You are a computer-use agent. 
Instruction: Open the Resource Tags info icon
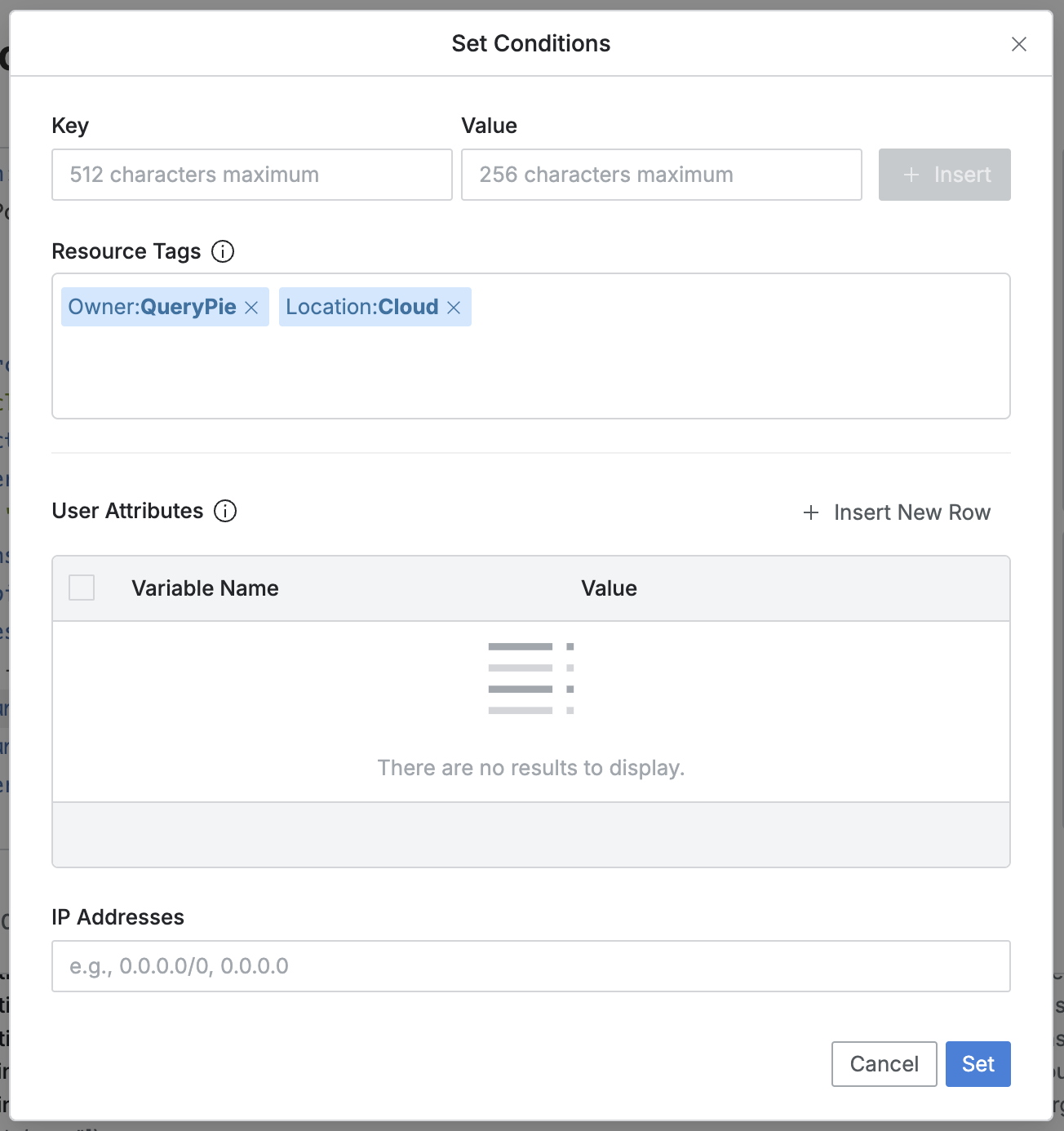click(x=223, y=251)
